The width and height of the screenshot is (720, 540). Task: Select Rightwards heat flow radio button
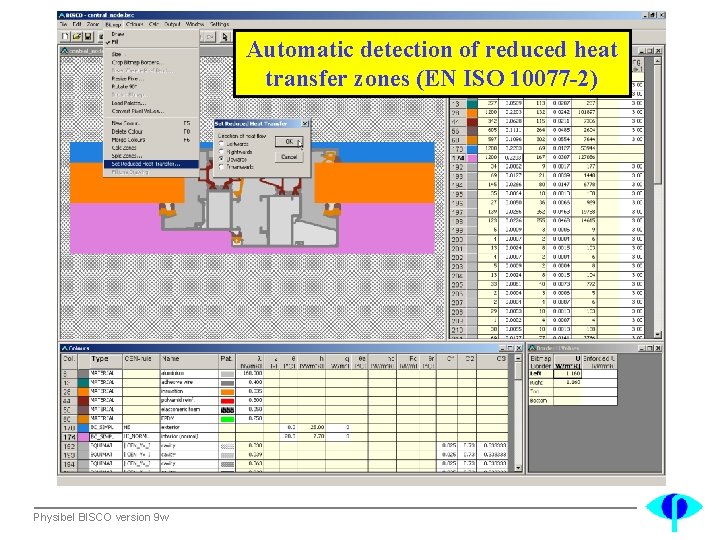(x=221, y=152)
